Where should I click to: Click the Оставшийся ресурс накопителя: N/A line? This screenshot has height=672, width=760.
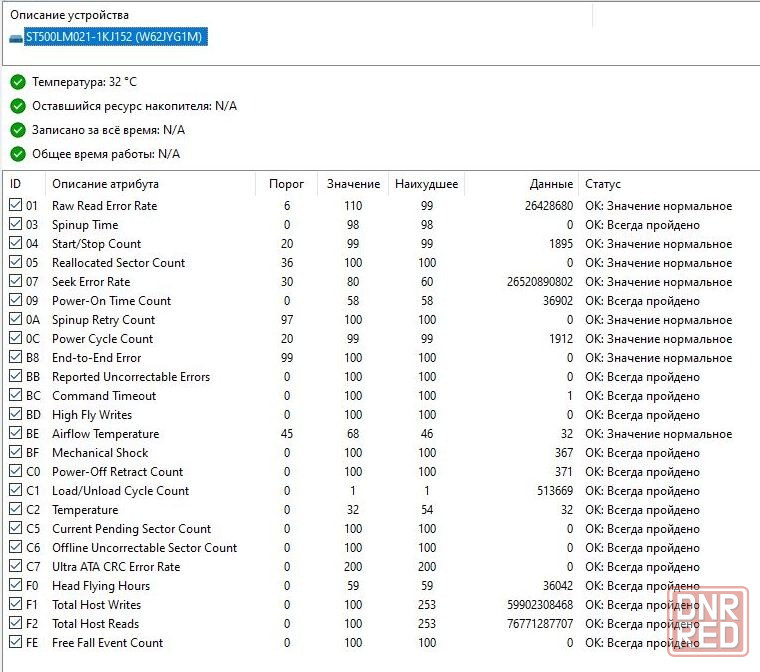pyautogui.click(x=134, y=106)
